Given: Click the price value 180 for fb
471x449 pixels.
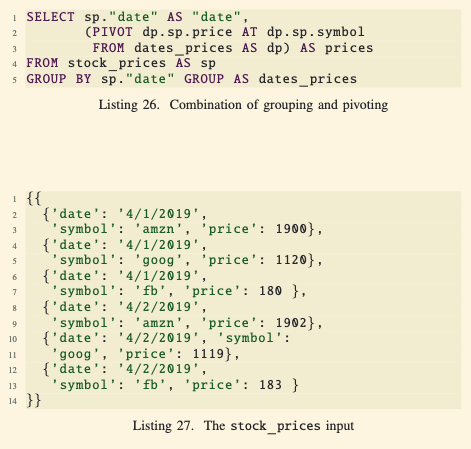Looking at the screenshot, I should click(x=271, y=291).
